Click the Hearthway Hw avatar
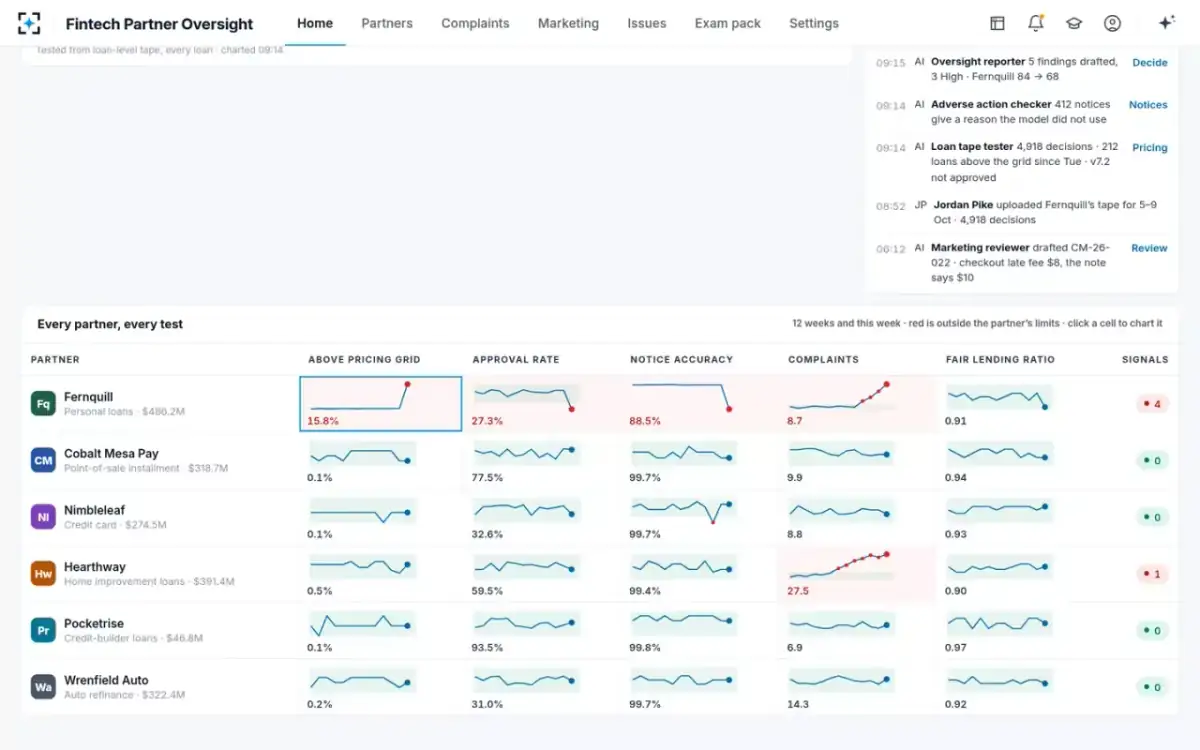 pyautogui.click(x=43, y=574)
